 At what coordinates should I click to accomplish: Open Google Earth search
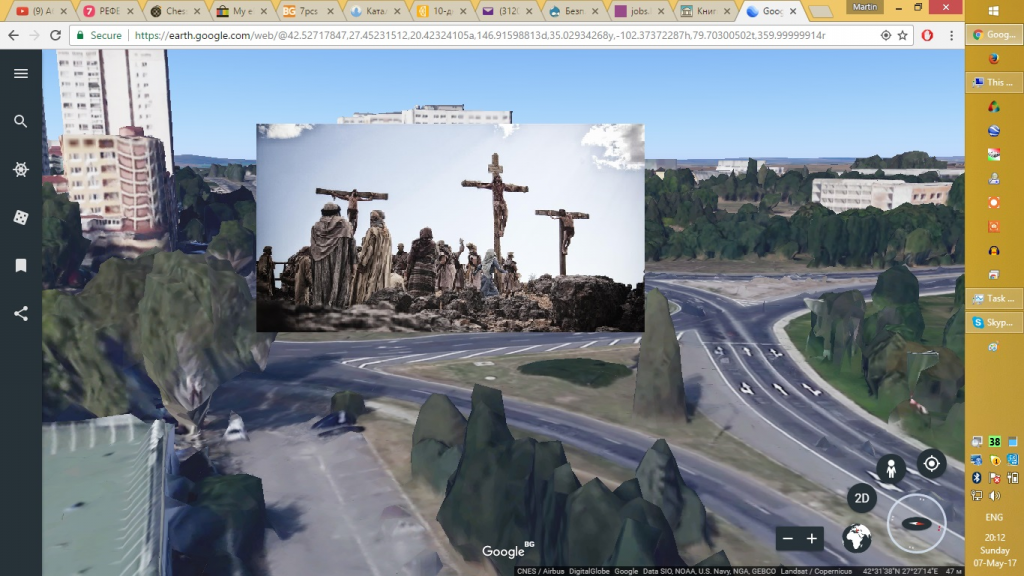coord(21,121)
